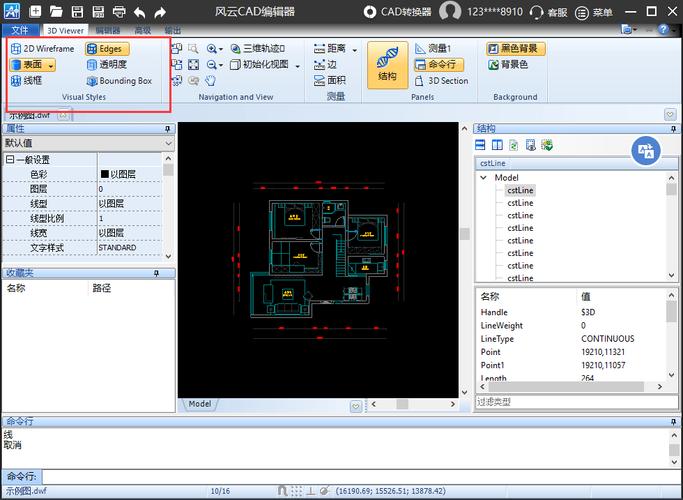Toggle the 结构 structure panel button
Screen dimensions: 683x500
(x=387, y=64)
